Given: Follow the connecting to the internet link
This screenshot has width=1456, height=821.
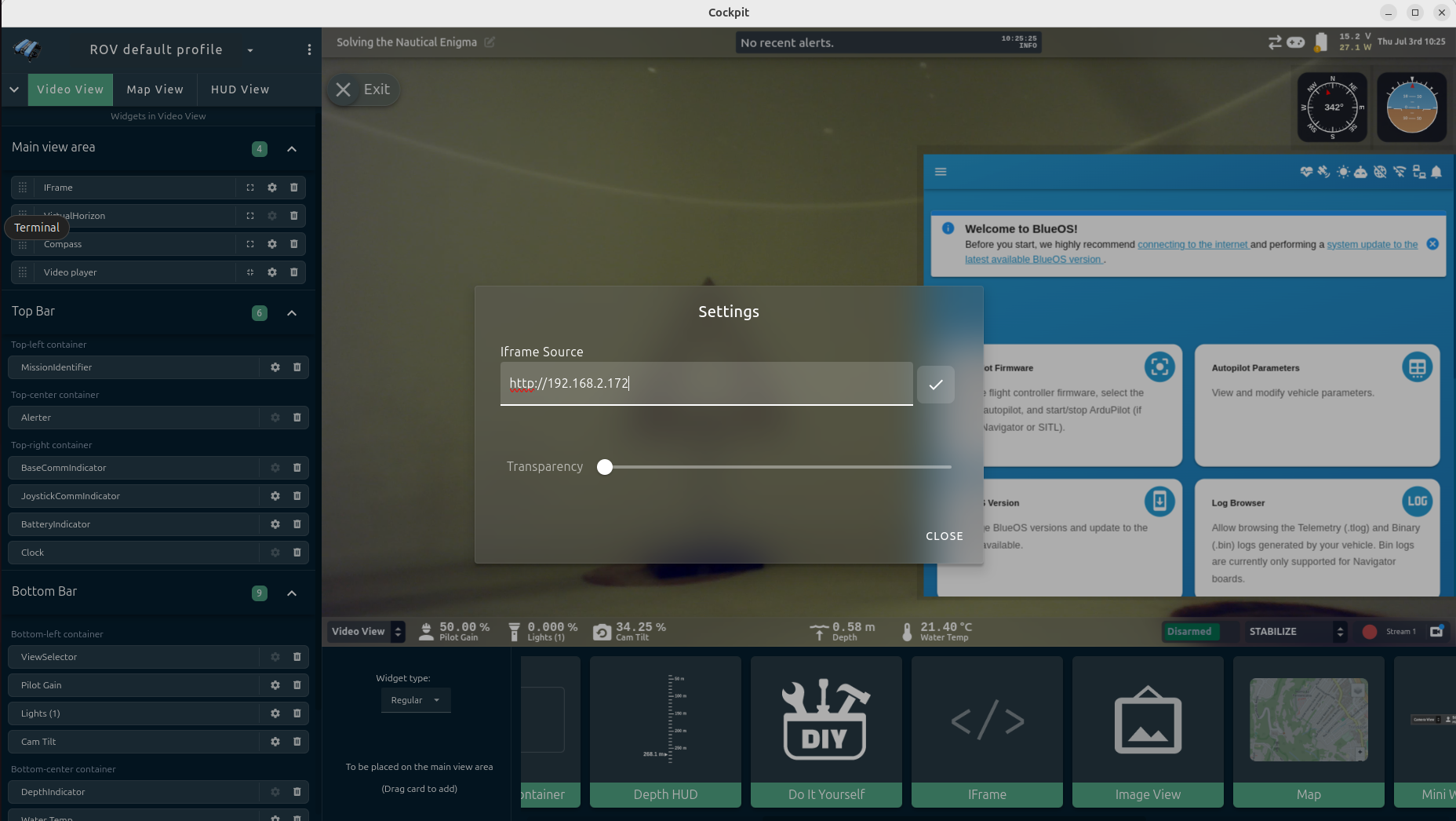Looking at the screenshot, I should click(1192, 245).
